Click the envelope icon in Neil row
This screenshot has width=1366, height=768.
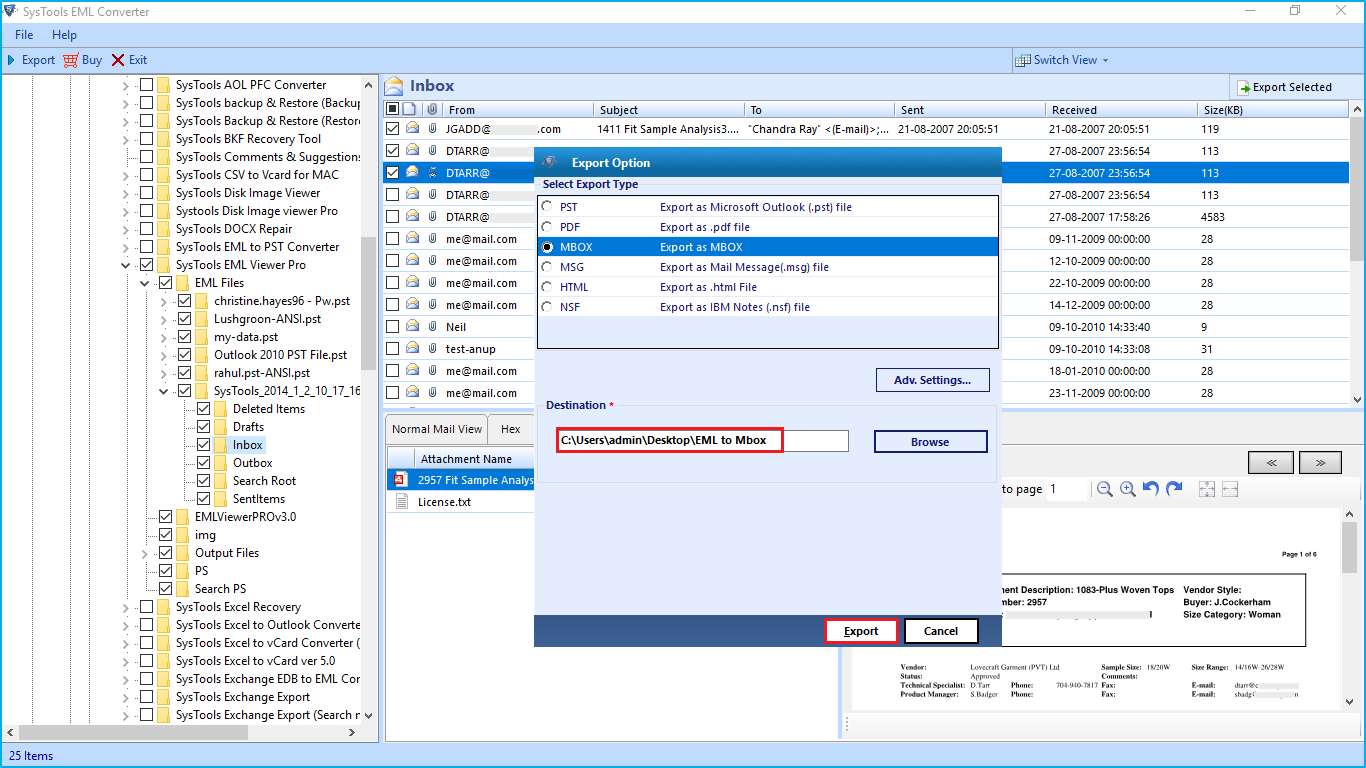(412, 326)
